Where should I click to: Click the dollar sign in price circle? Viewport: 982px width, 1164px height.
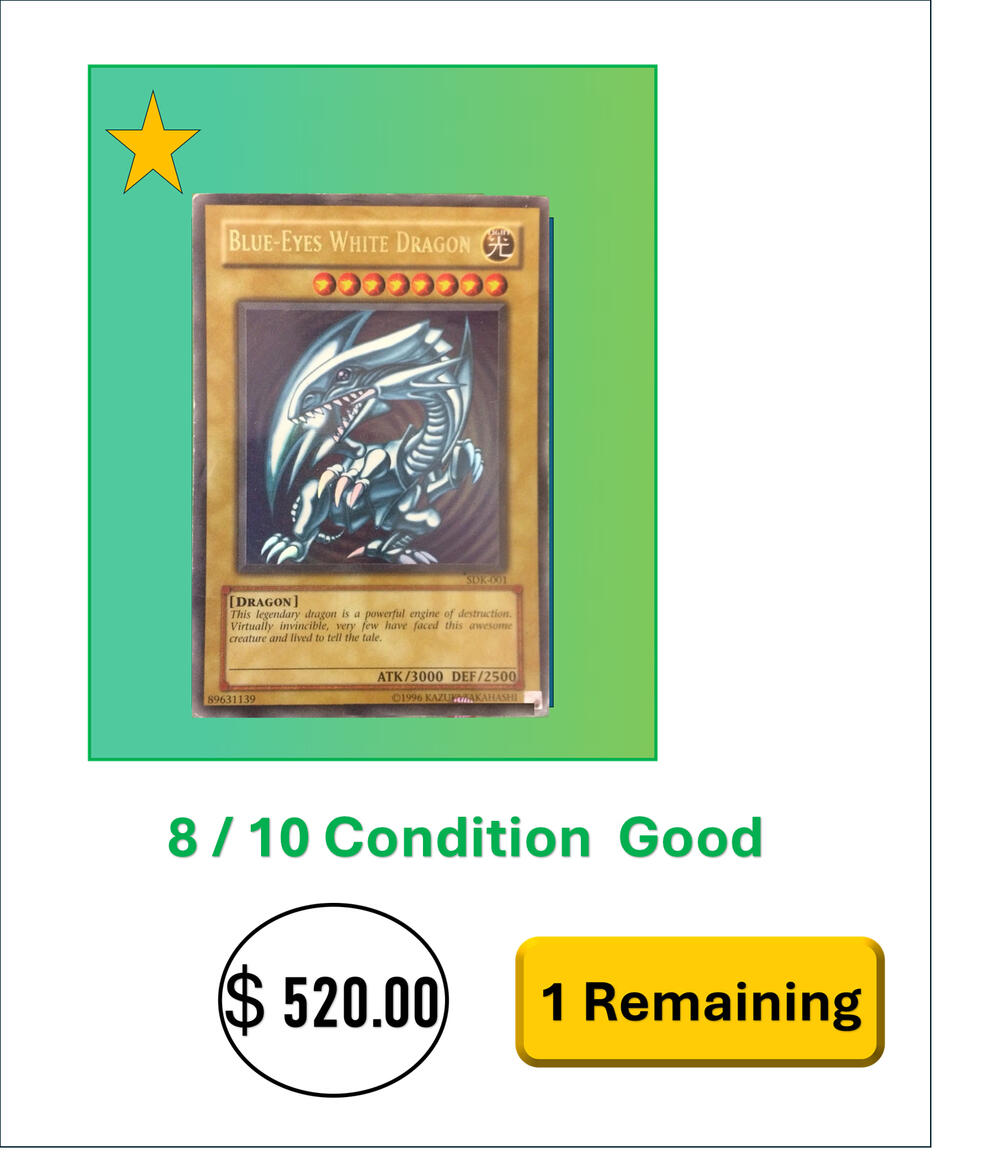pos(244,1000)
